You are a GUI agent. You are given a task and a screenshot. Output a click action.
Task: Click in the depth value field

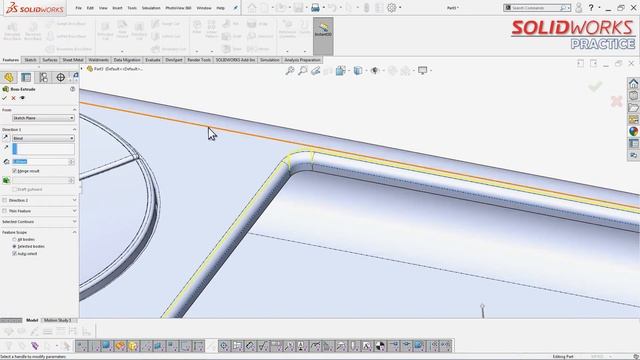point(40,162)
